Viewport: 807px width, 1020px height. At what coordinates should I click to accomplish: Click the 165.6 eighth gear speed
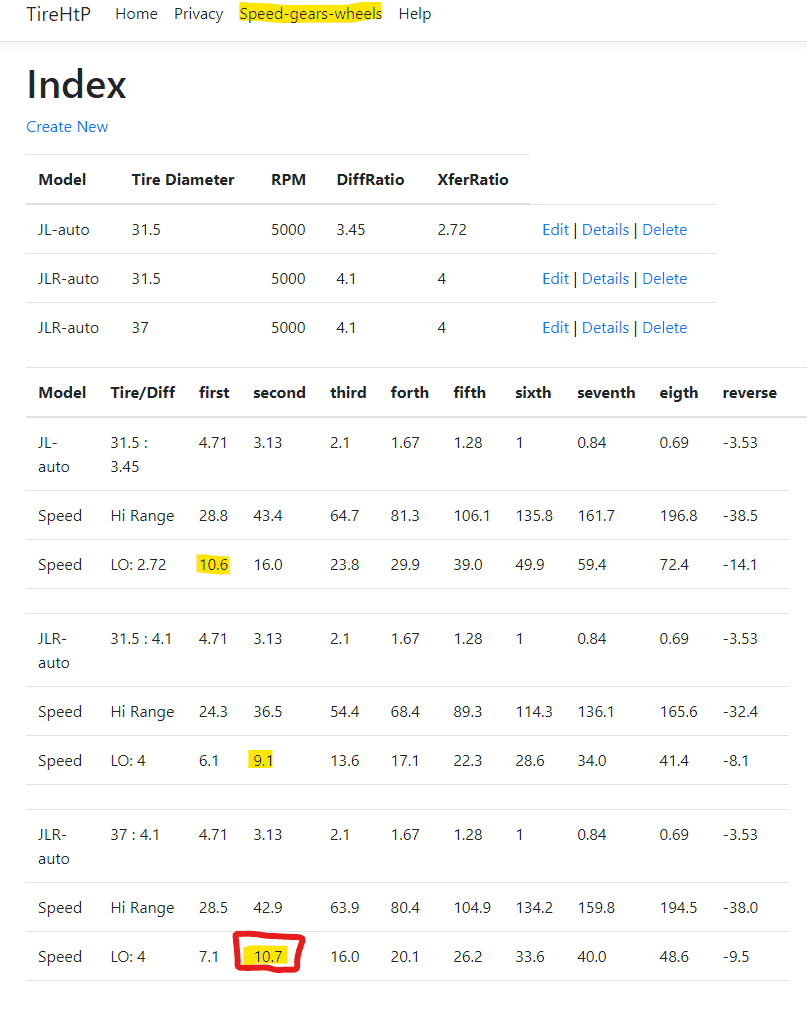[x=678, y=712]
